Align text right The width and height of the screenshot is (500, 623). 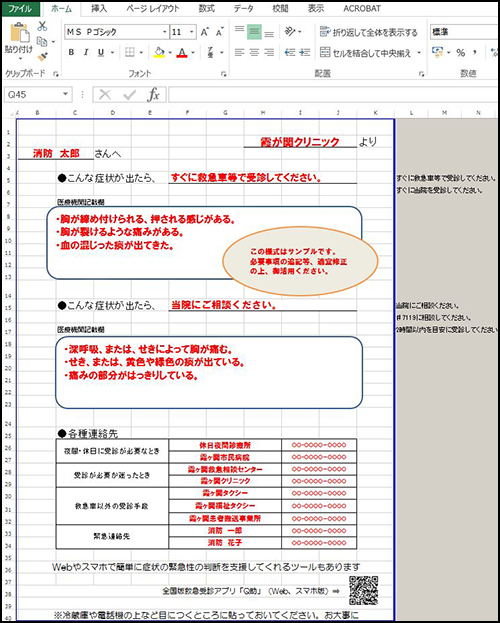point(269,52)
